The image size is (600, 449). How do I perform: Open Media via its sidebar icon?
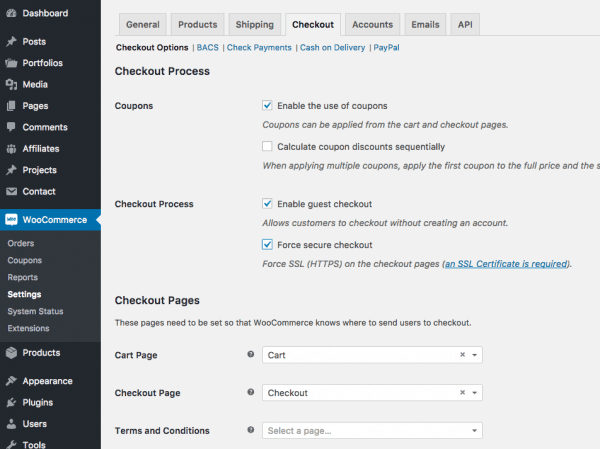tap(11, 85)
